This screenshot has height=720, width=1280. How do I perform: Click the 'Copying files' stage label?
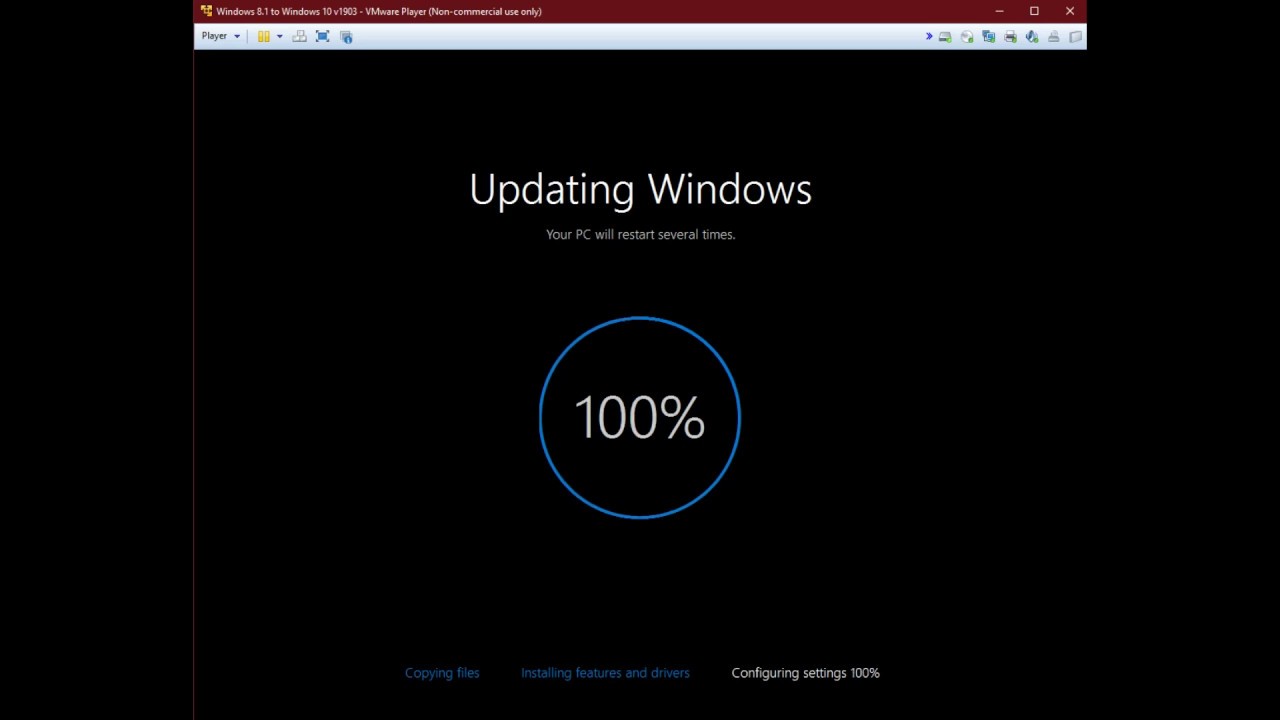click(x=442, y=673)
